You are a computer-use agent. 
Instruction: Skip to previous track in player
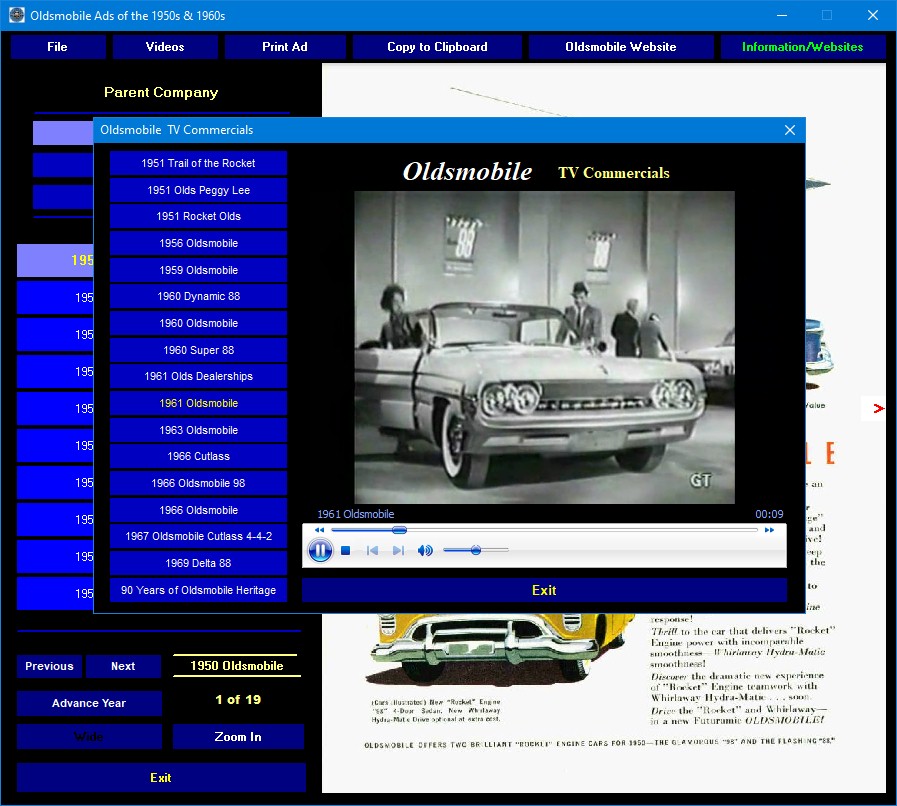tap(372, 550)
